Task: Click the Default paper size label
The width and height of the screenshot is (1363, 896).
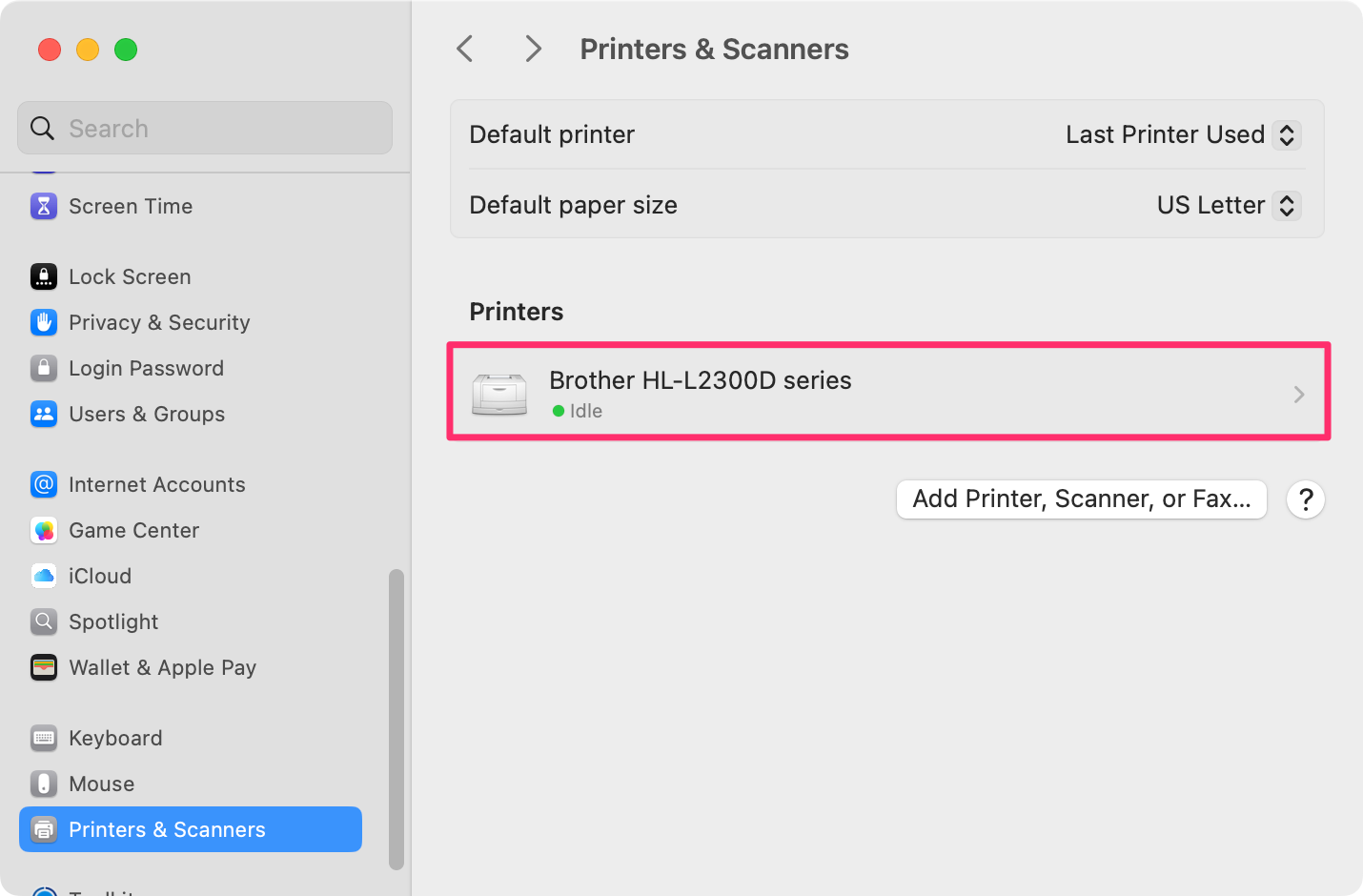Action: 573,205
